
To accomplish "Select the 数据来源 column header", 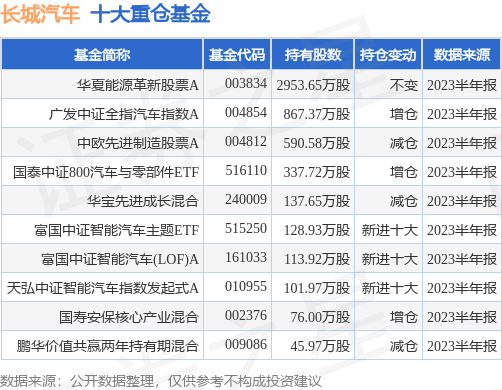I will (462, 55).
